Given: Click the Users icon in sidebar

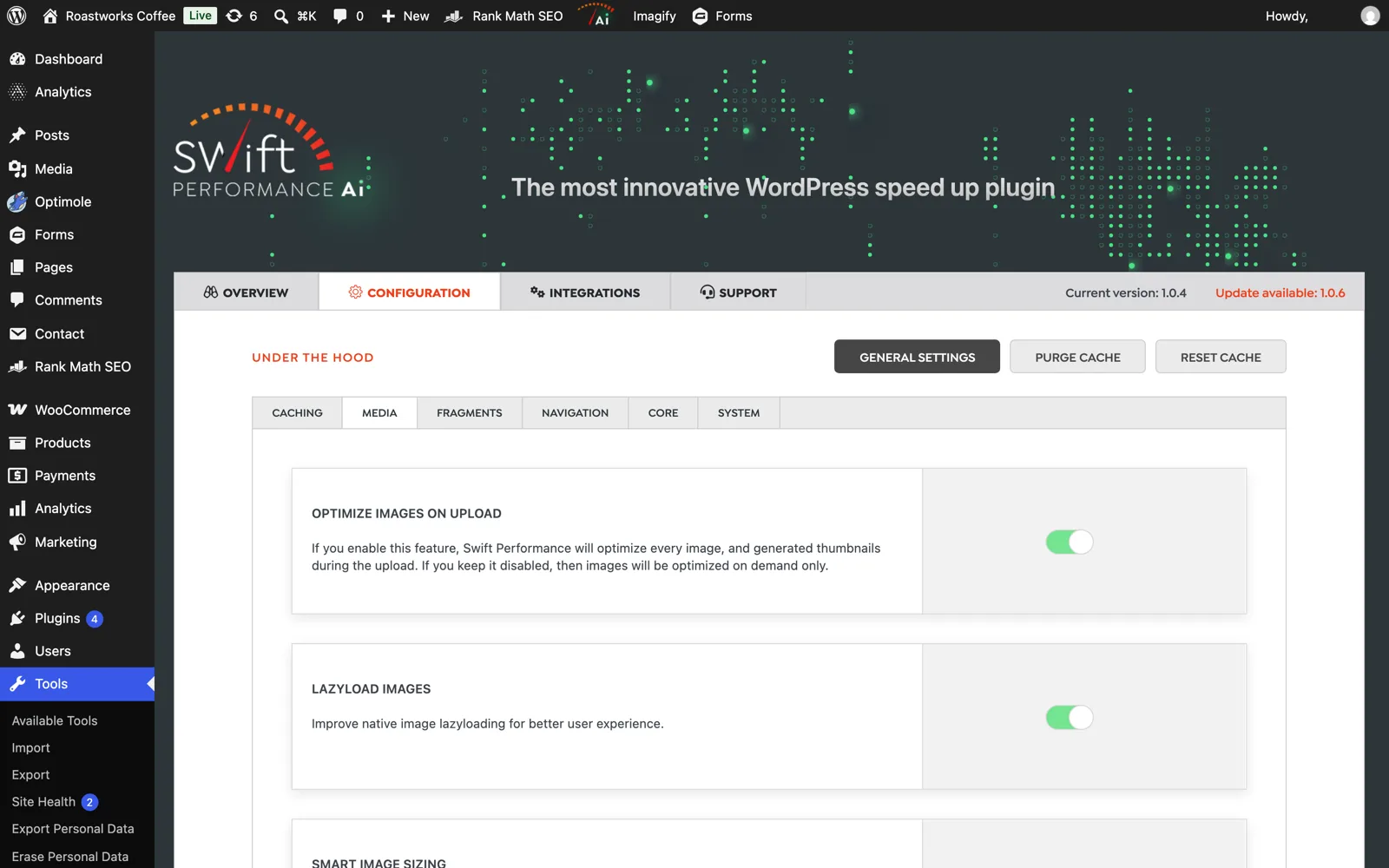Looking at the screenshot, I should 17,651.
